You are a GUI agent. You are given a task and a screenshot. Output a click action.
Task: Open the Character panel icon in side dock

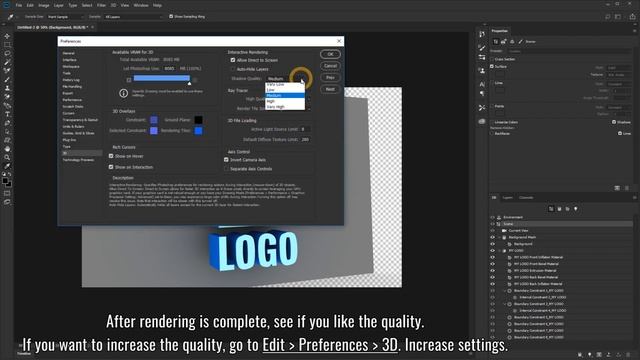[482, 84]
